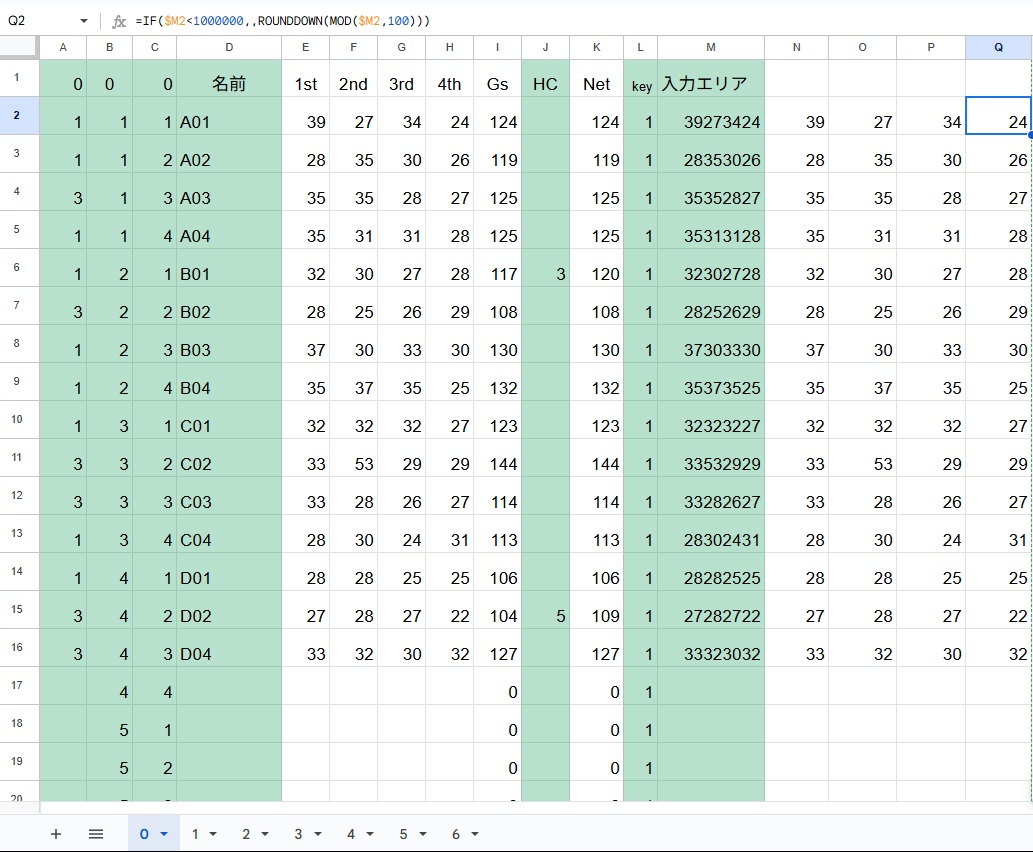
Task: Open sheet tab 0 dropdown arrow
Action: (x=164, y=834)
